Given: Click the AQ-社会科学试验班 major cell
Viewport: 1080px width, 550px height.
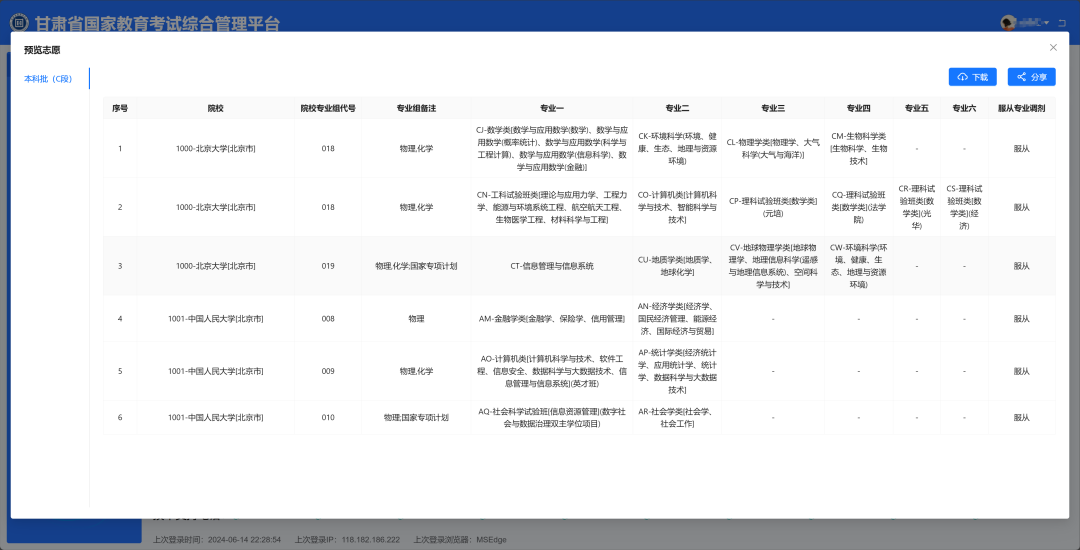Looking at the screenshot, I should click(x=552, y=417).
